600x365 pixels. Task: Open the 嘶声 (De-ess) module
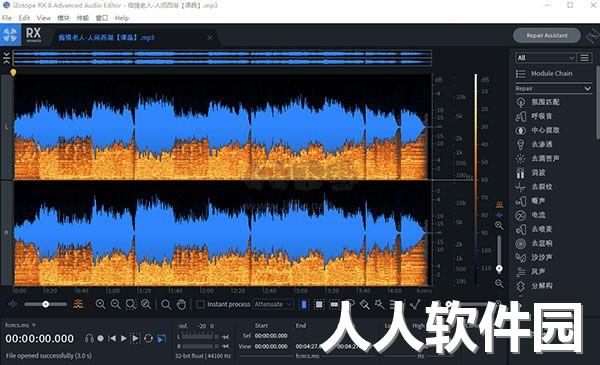pos(531,201)
